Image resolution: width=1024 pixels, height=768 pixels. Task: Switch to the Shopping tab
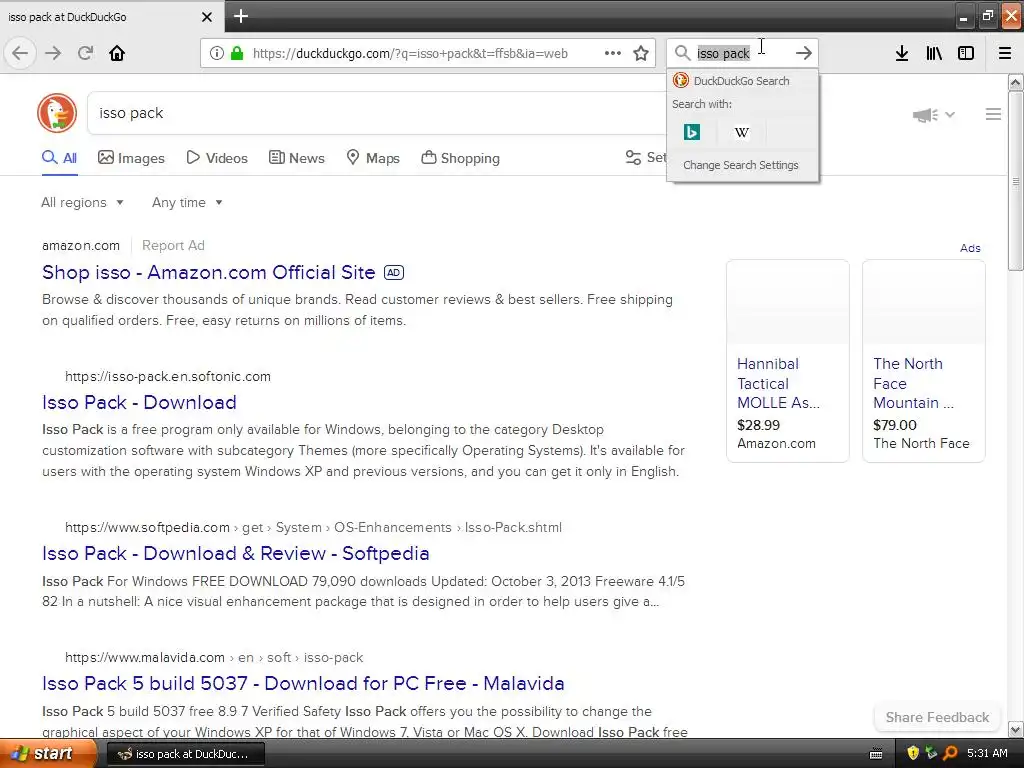[x=460, y=158]
